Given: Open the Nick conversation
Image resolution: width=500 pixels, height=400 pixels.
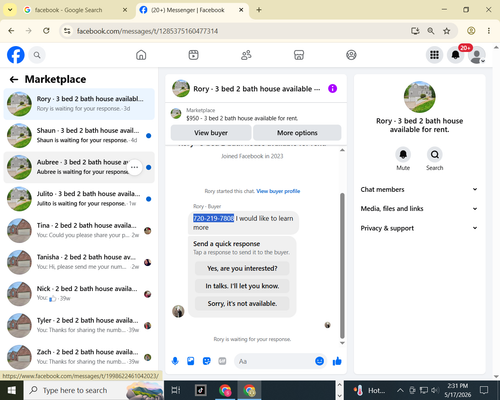Looking at the screenshot, I should click(x=79, y=294).
